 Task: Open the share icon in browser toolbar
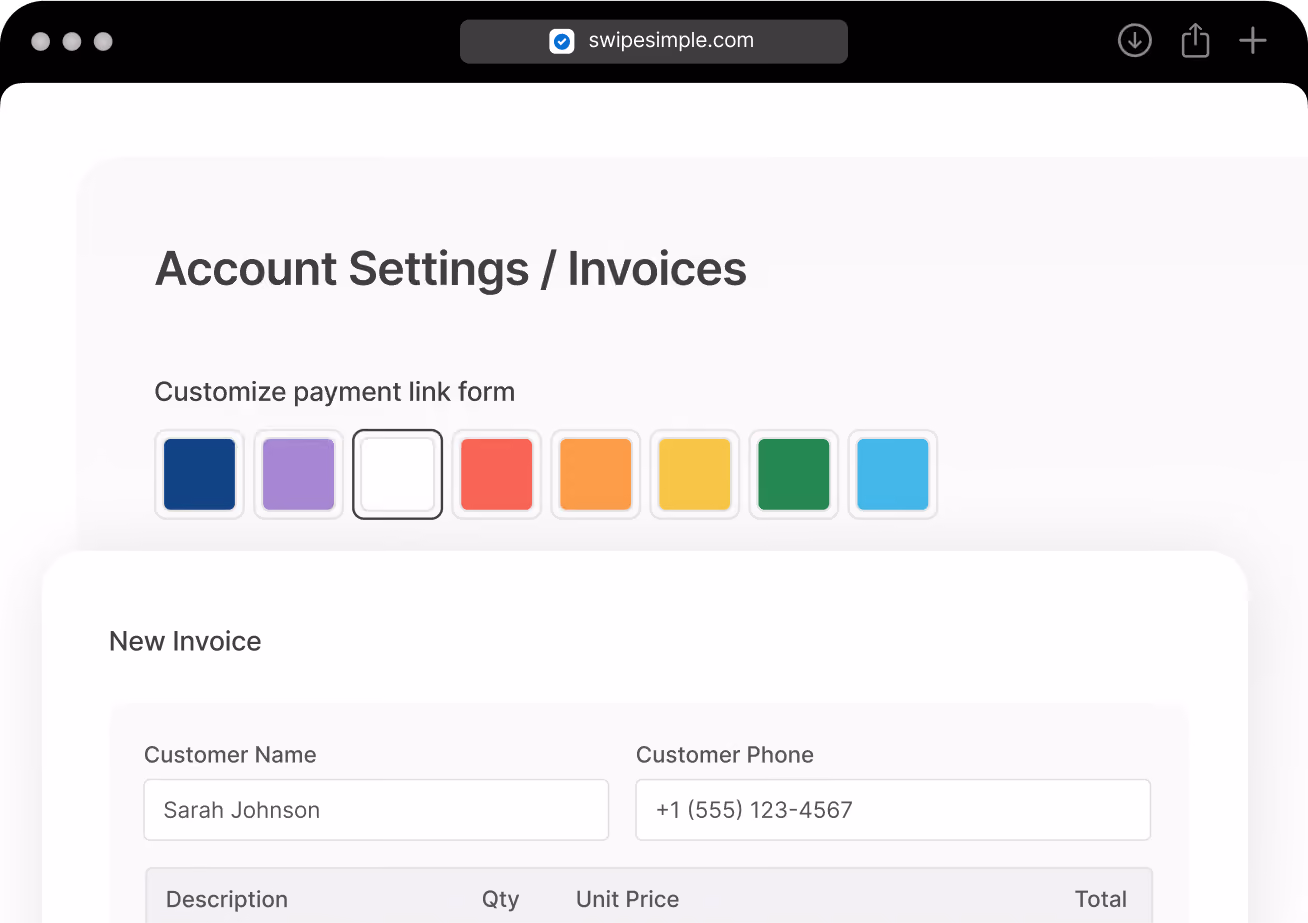coord(1195,41)
